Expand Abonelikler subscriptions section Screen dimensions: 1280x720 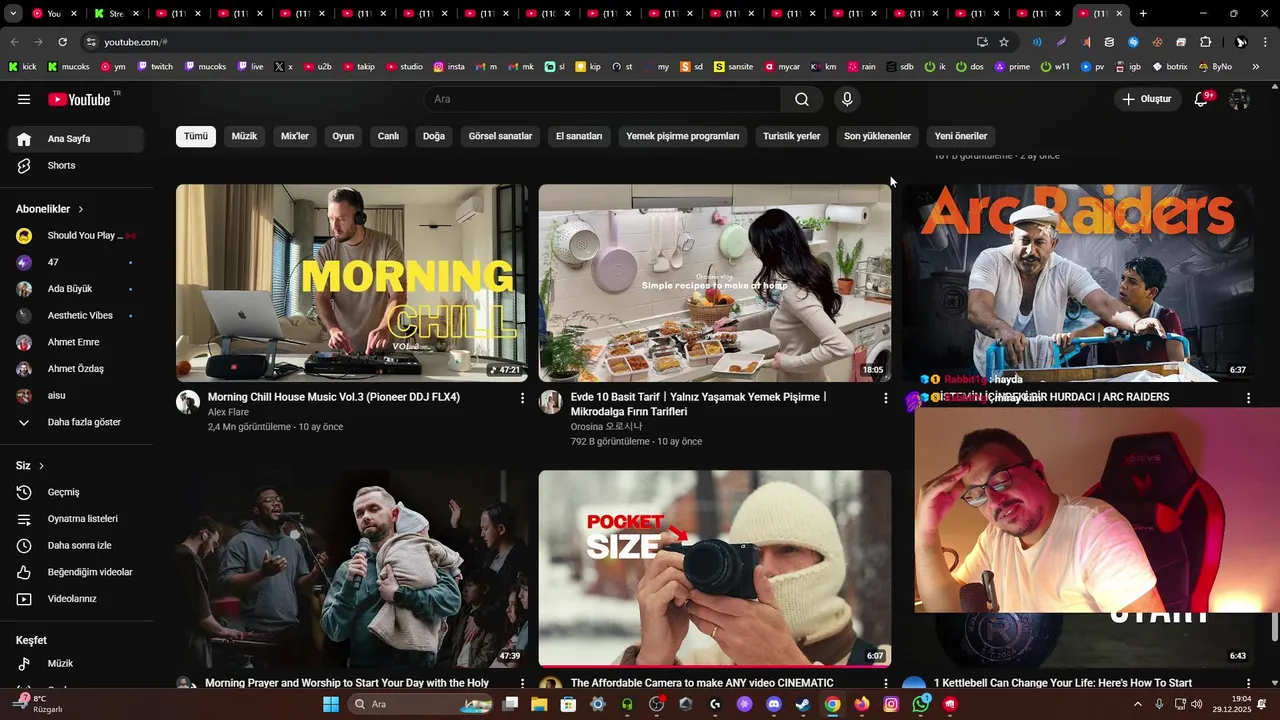point(50,209)
